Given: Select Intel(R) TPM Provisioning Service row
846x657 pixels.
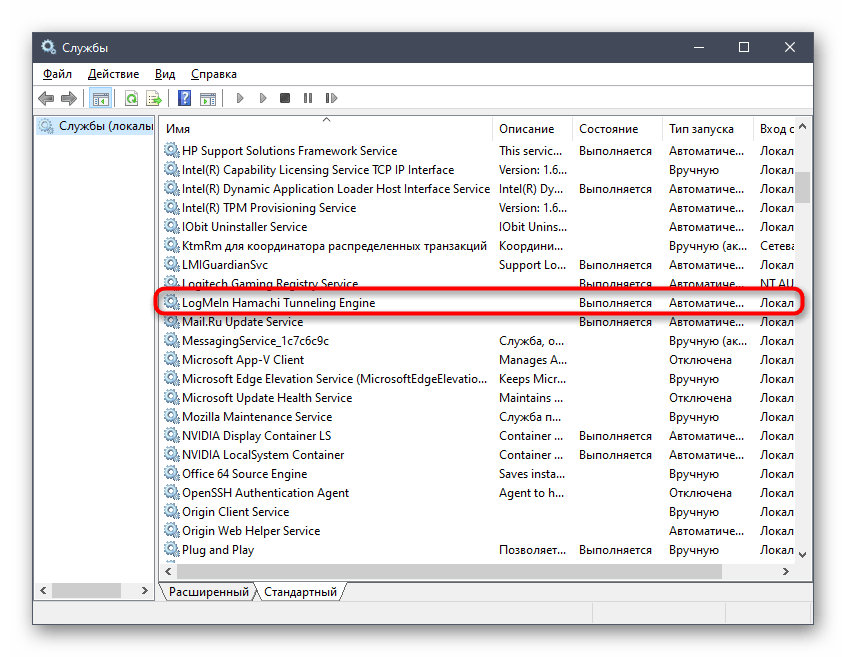Looking at the screenshot, I should tap(478, 208).
